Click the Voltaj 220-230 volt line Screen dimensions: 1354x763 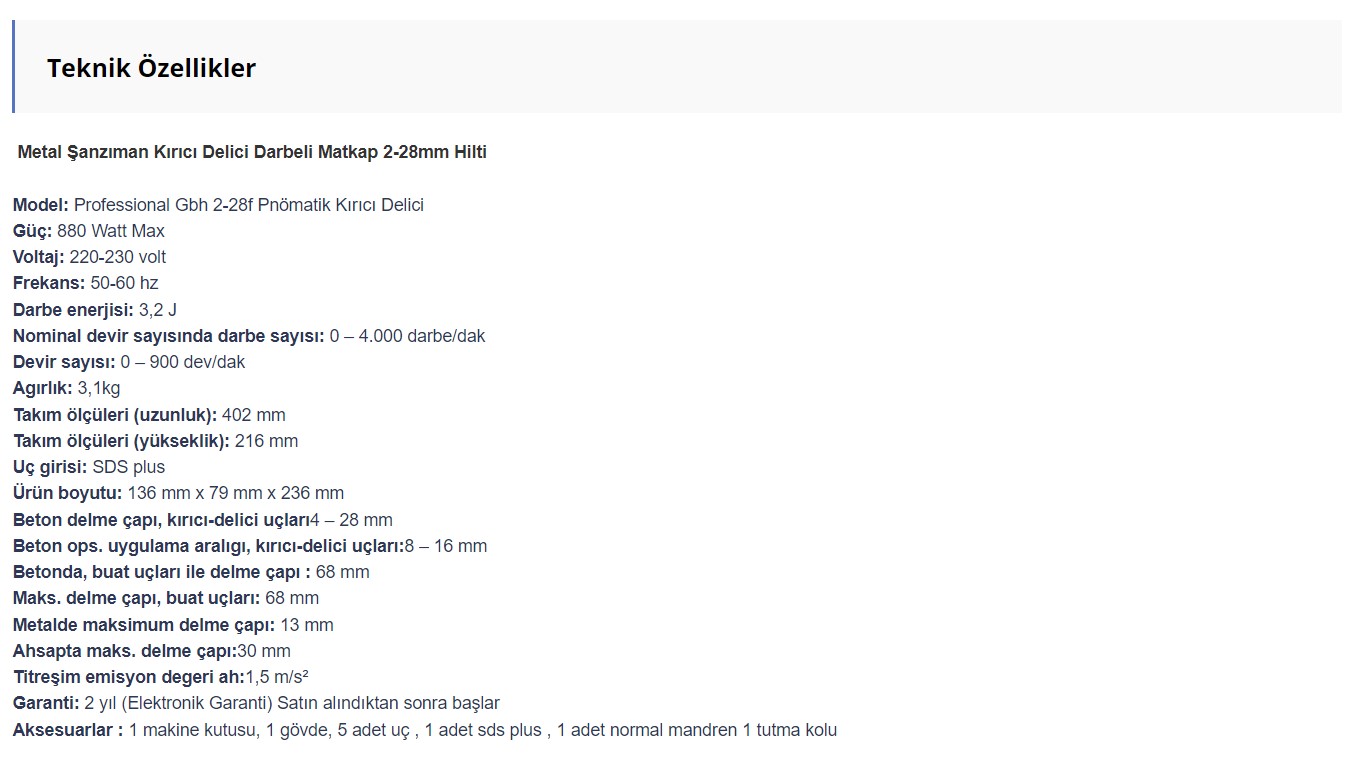click(x=90, y=257)
